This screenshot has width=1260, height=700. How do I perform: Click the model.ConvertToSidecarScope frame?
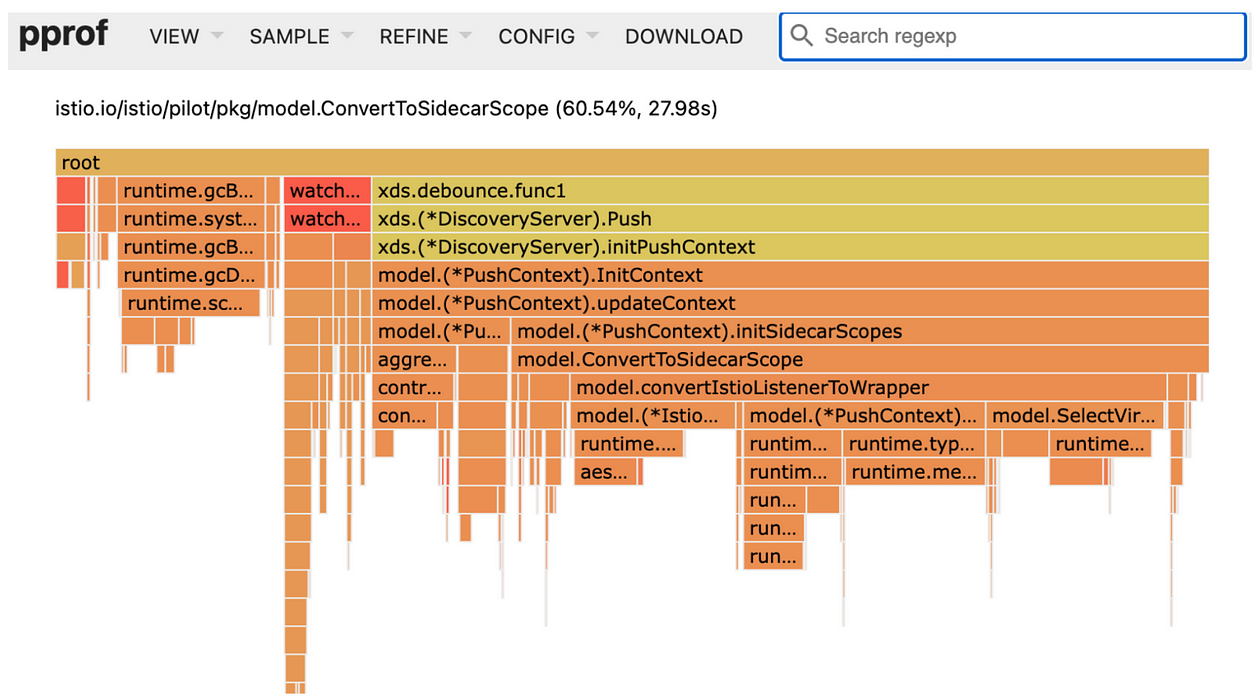pyautogui.click(x=859, y=359)
